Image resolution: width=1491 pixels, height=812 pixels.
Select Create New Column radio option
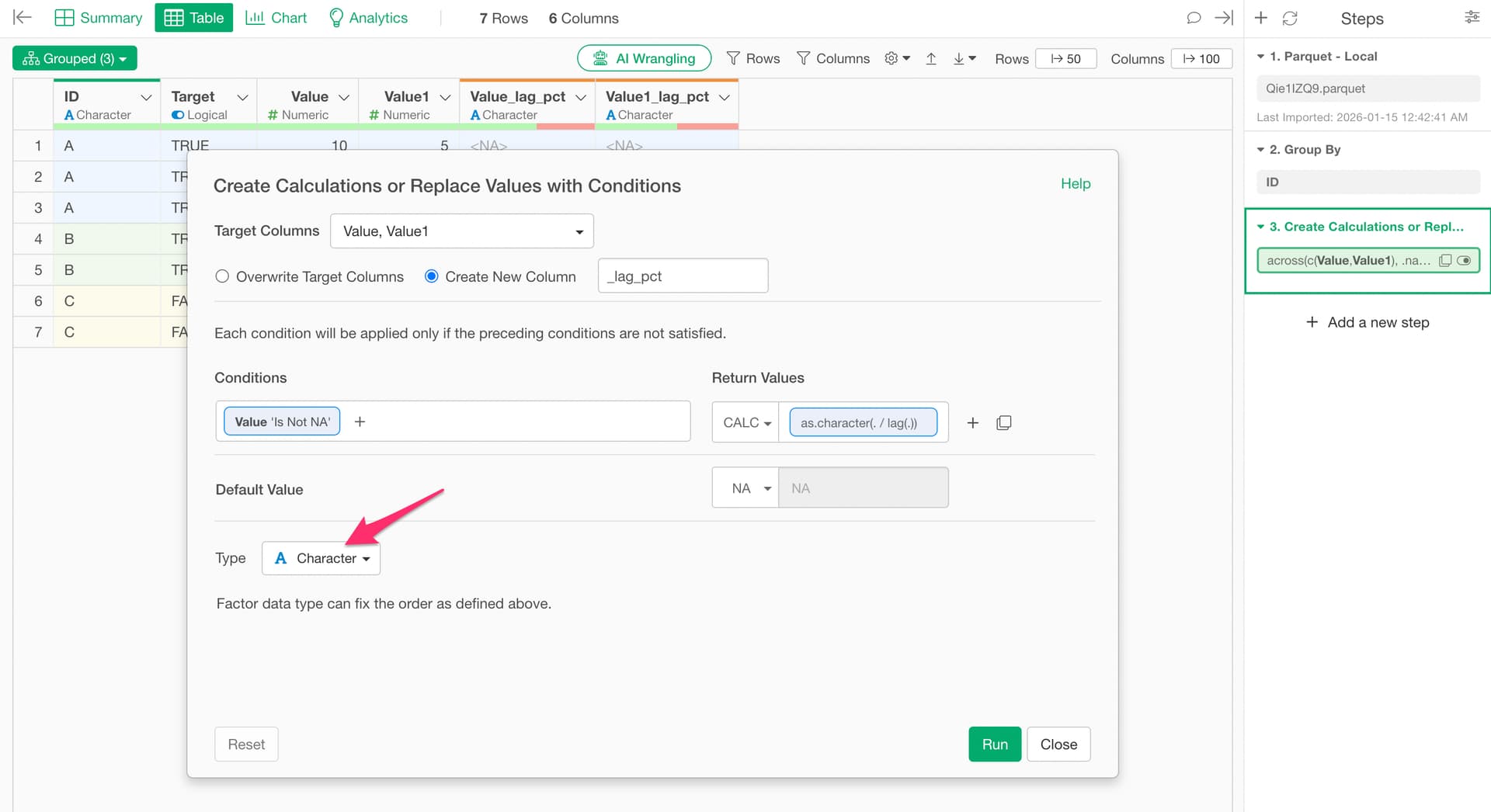click(x=432, y=276)
